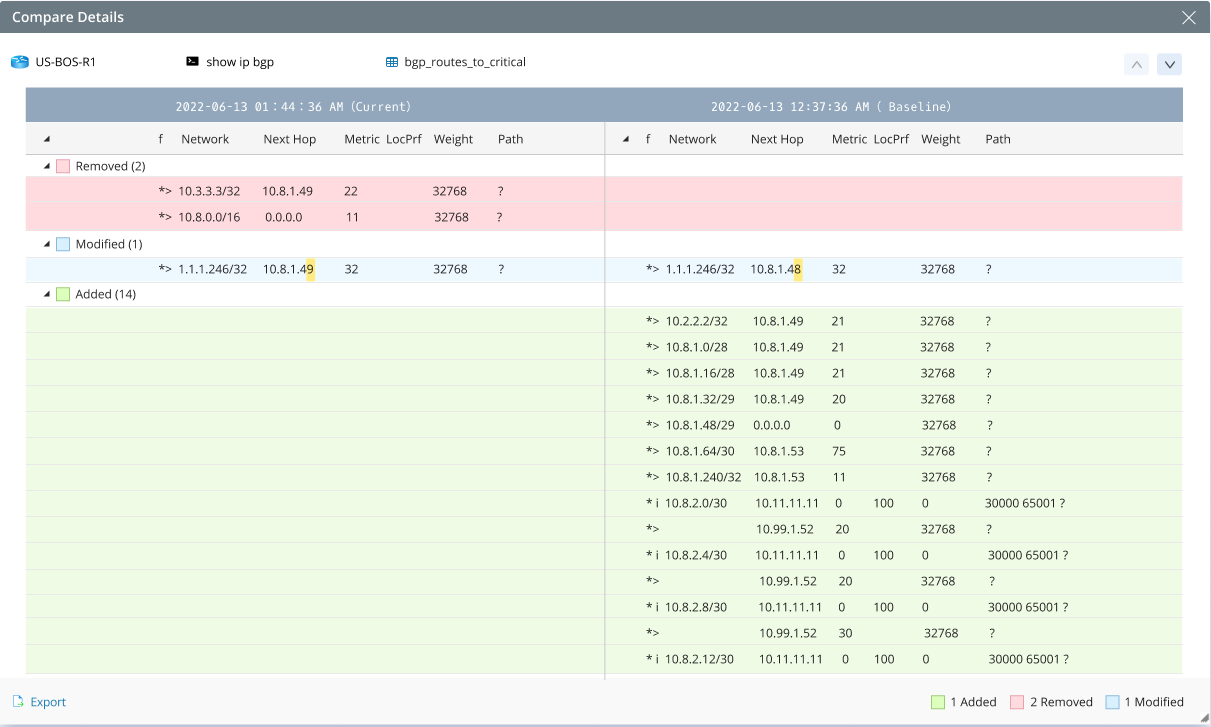Click the pink Removed group color swatch

coord(63,166)
